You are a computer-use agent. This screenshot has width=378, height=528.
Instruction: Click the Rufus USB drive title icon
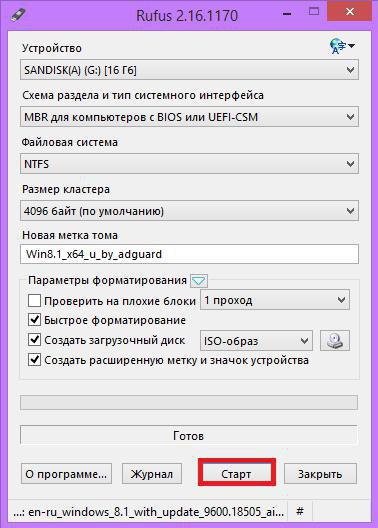18,15
